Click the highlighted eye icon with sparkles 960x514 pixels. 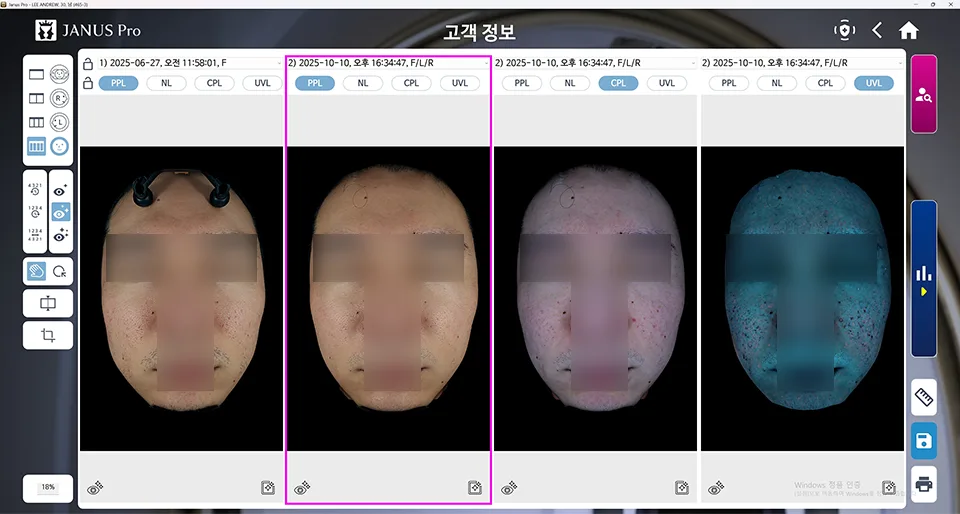tap(60, 212)
